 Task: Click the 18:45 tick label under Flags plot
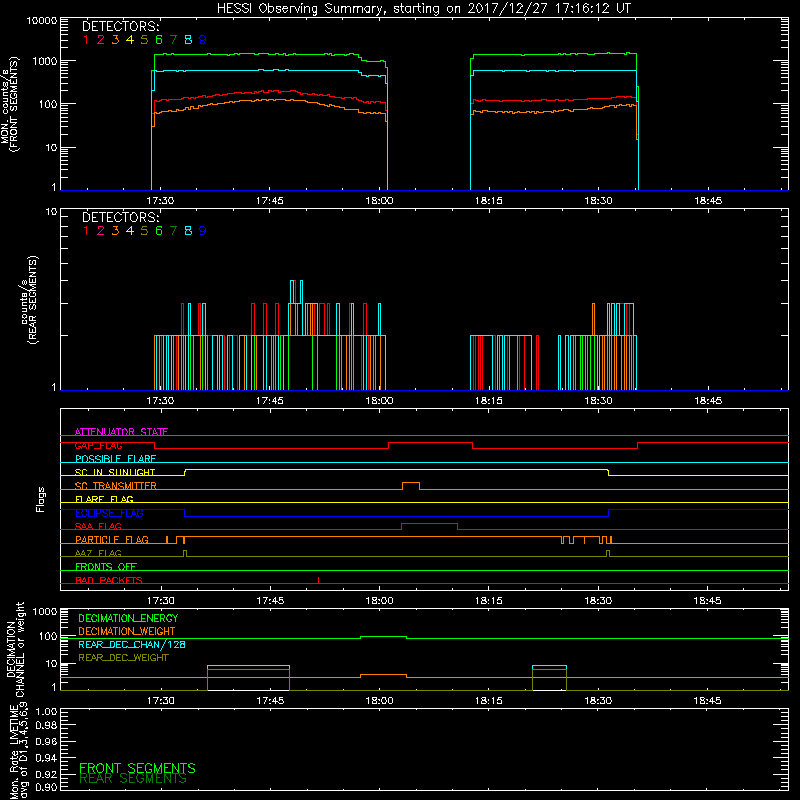pyautogui.click(x=708, y=601)
